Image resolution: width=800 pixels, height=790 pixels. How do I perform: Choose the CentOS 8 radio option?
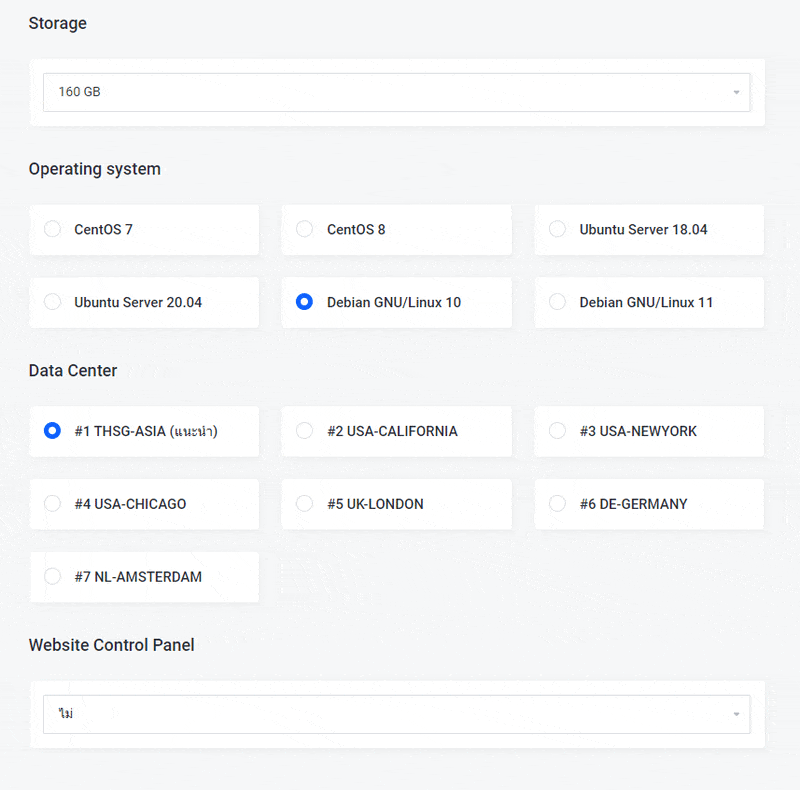pos(305,229)
